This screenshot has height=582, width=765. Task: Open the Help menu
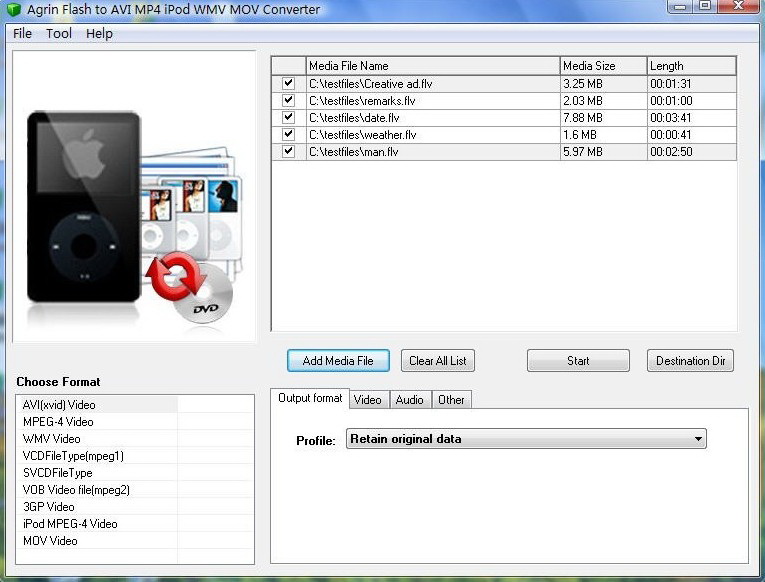[x=99, y=33]
